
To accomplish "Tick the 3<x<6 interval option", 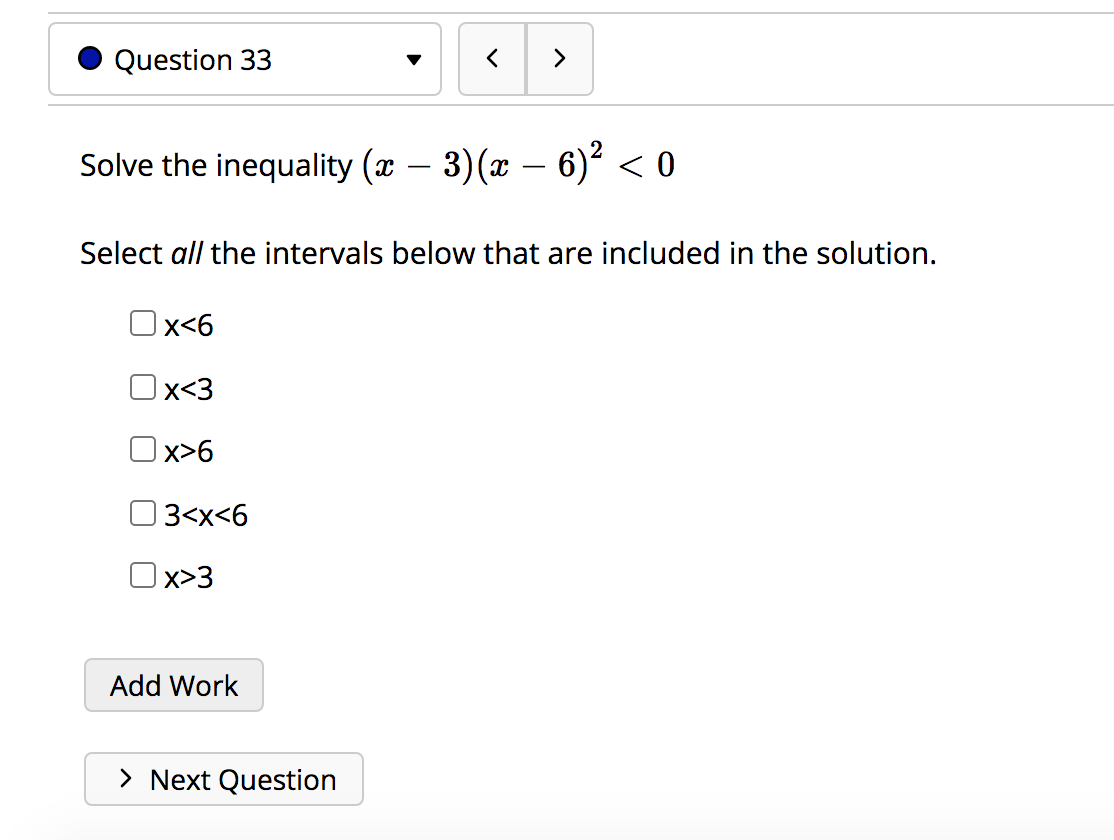I will [x=142, y=512].
